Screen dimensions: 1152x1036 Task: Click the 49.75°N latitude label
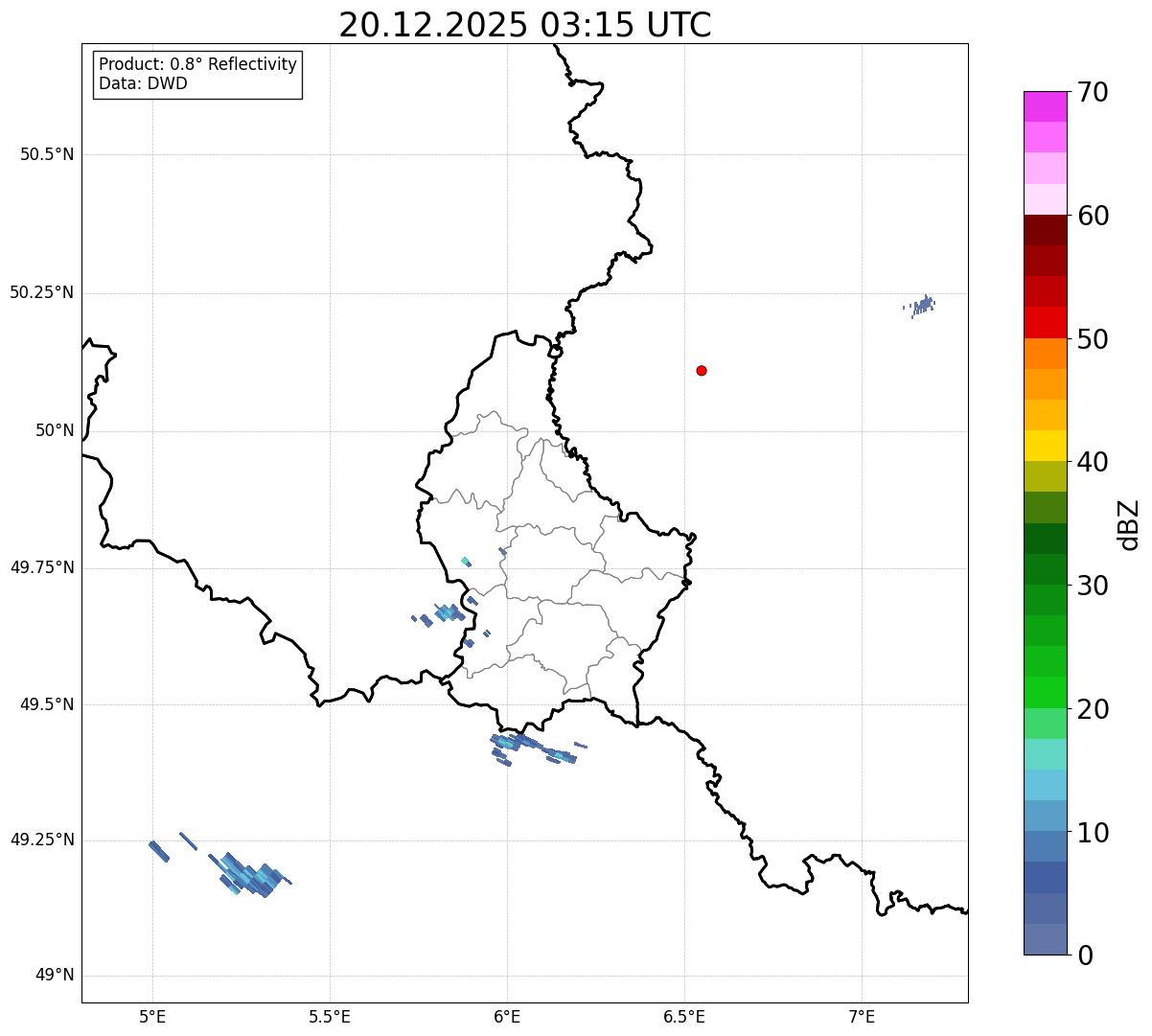pyautogui.click(x=41, y=567)
